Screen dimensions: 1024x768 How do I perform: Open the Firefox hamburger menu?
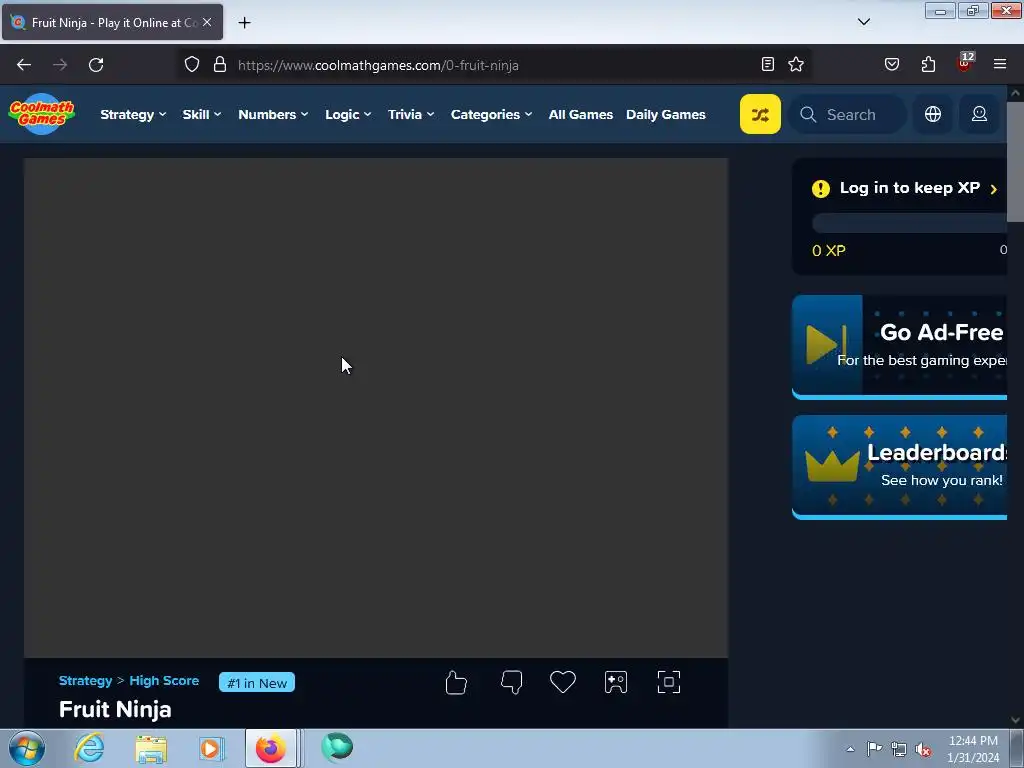pyautogui.click(x=1000, y=64)
